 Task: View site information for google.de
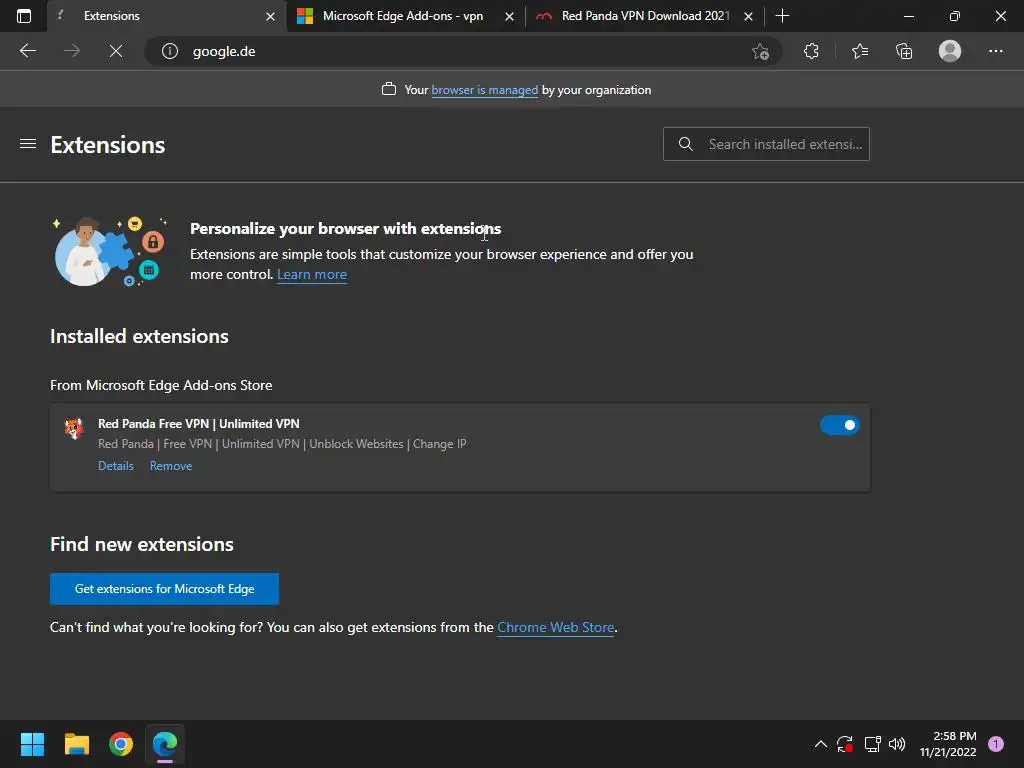coord(170,51)
